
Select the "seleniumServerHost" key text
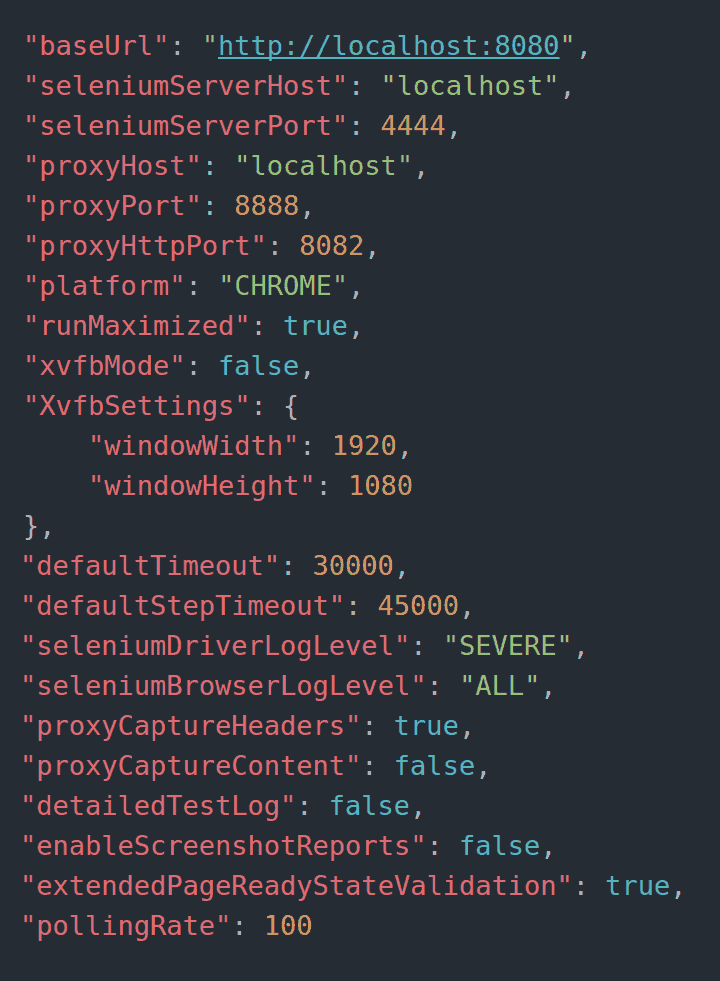tap(186, 86)
